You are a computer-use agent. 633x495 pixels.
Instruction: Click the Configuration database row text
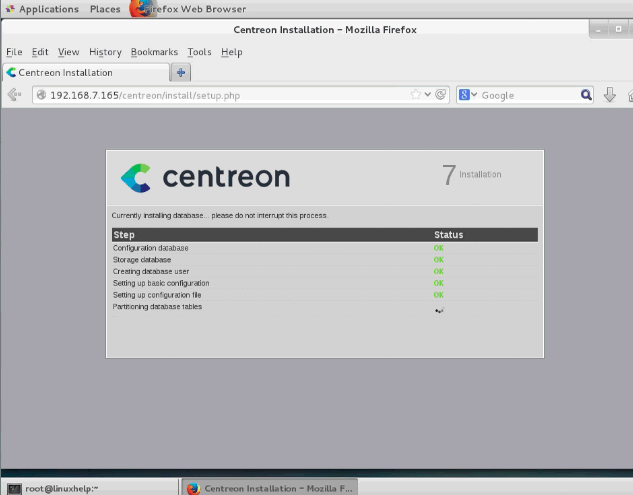point(151,248)
